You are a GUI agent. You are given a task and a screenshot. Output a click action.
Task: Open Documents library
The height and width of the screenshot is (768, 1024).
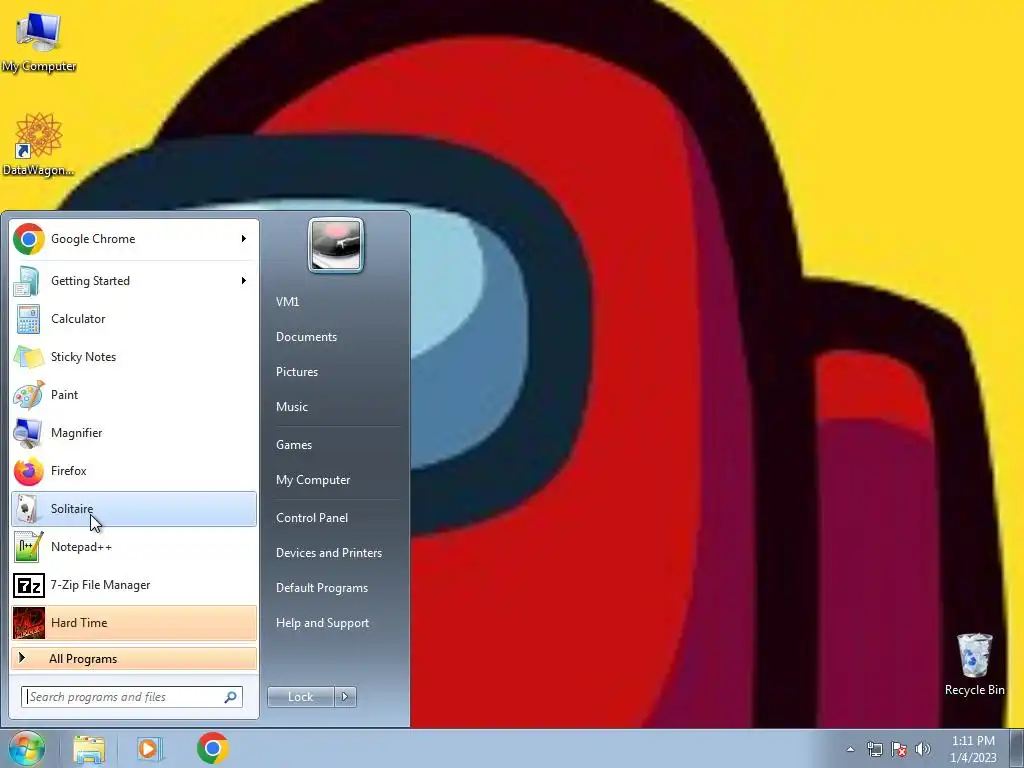point(306,337)
